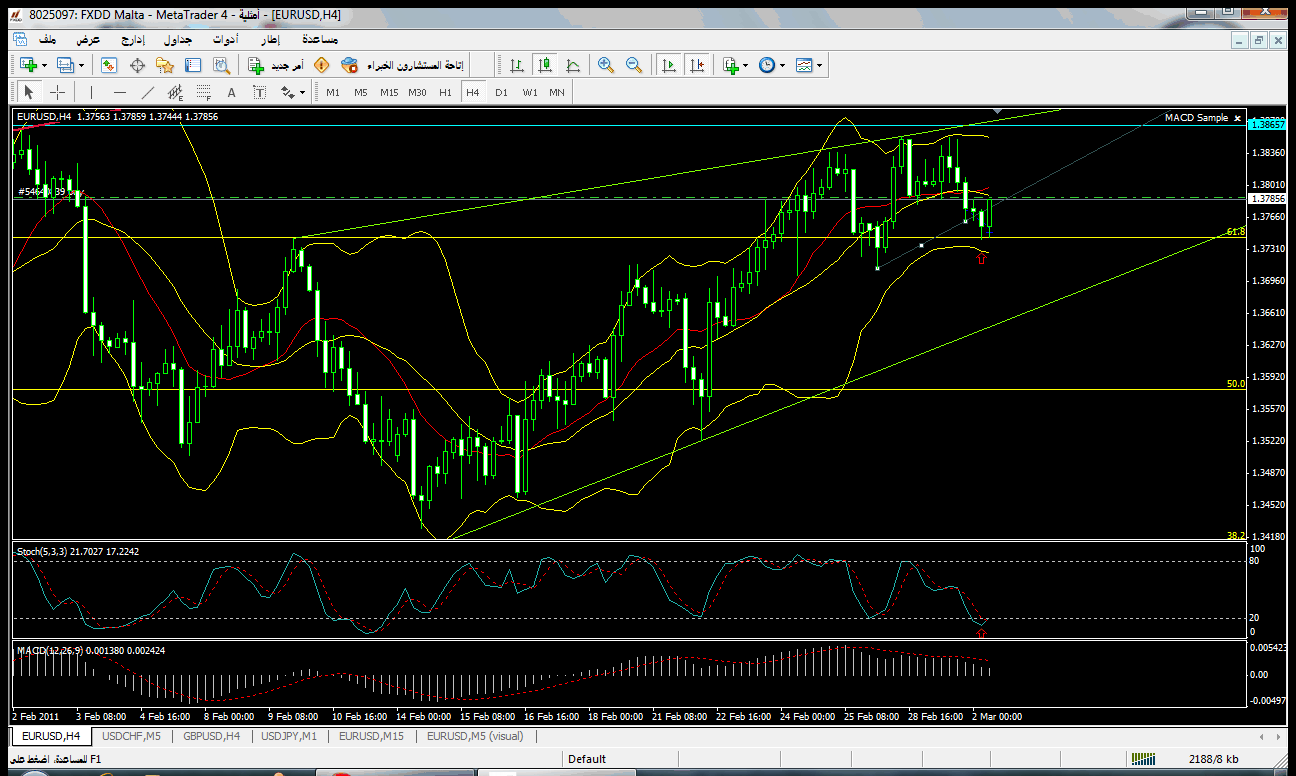The image size is (1296, 776).
Task: Open the جداول (Charts) menu
Action: 178,39
